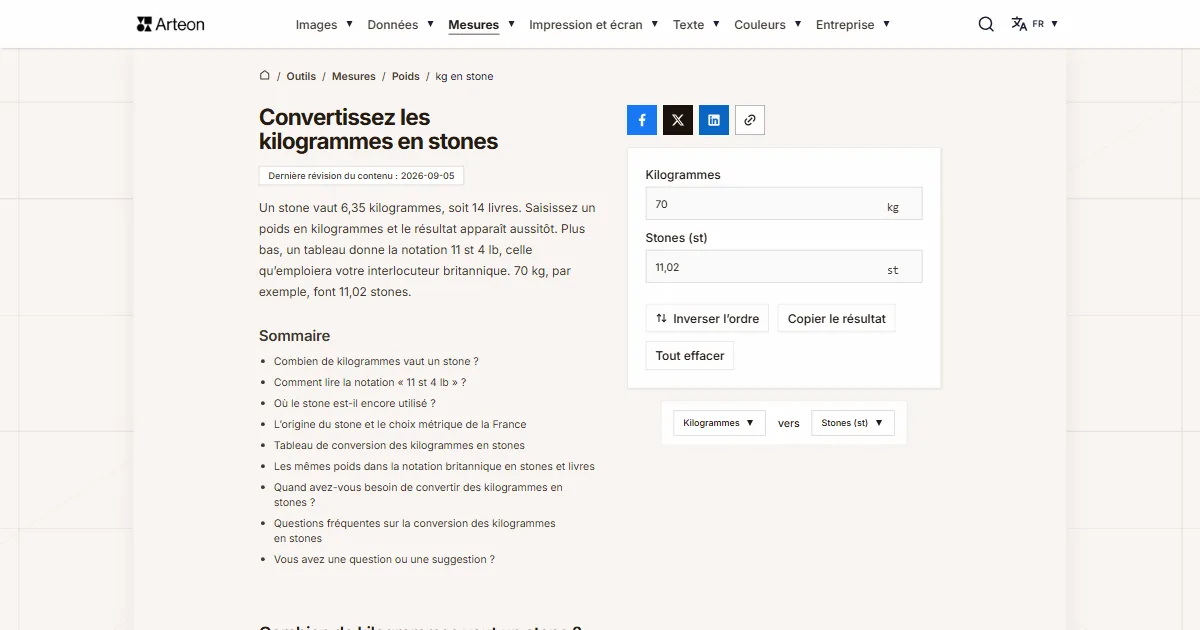The width and height of the screenshot is (1200, 630).
Task: Click Inverser l'ordre button
Action: click(x=707, y=319)
